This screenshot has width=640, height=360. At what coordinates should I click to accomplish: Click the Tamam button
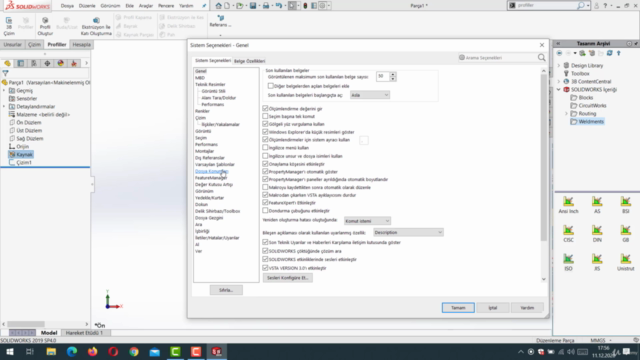tap(458, 308)
